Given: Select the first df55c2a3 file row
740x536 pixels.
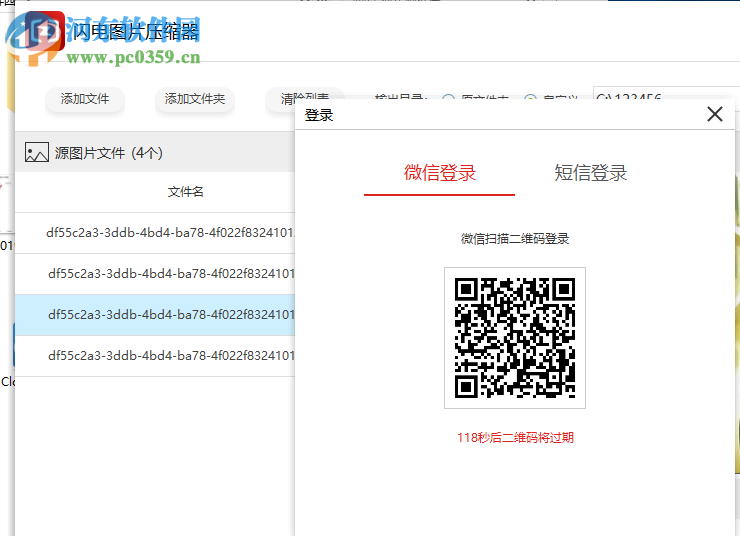Looking at the screenshot, I should pyautogui.click(x=155, y=233).
